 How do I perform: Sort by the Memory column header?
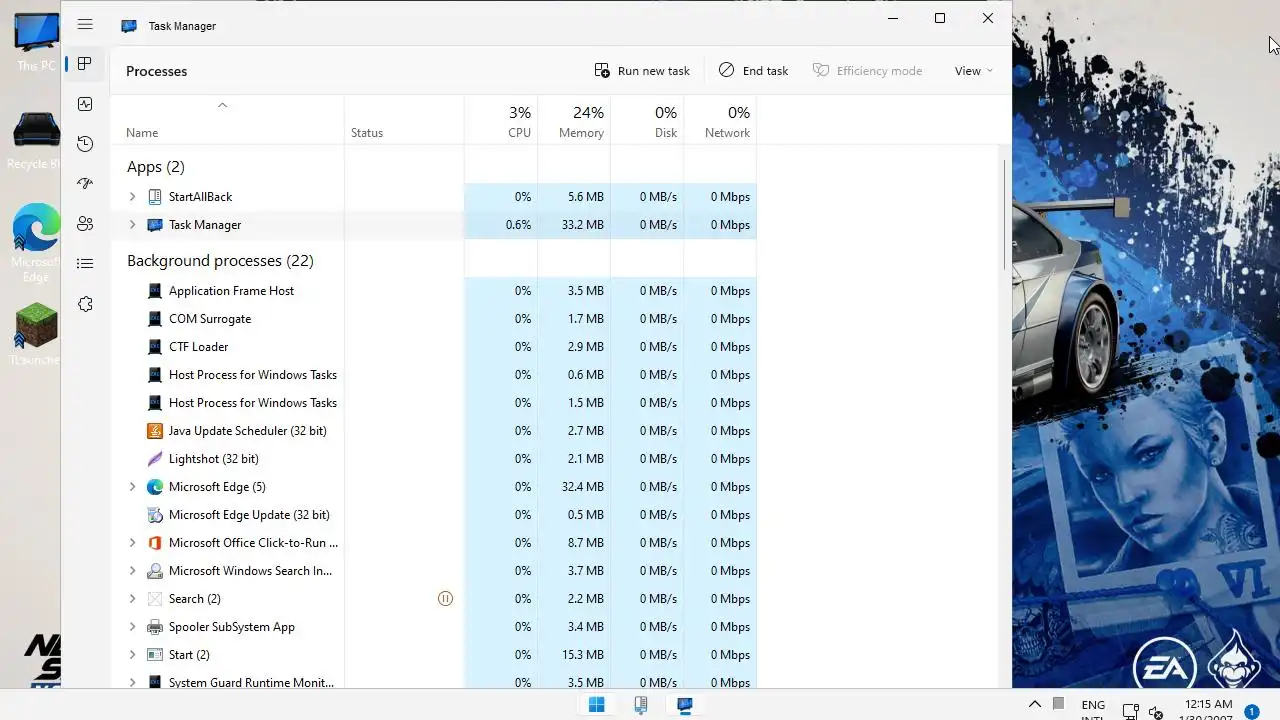click(574, 120)
